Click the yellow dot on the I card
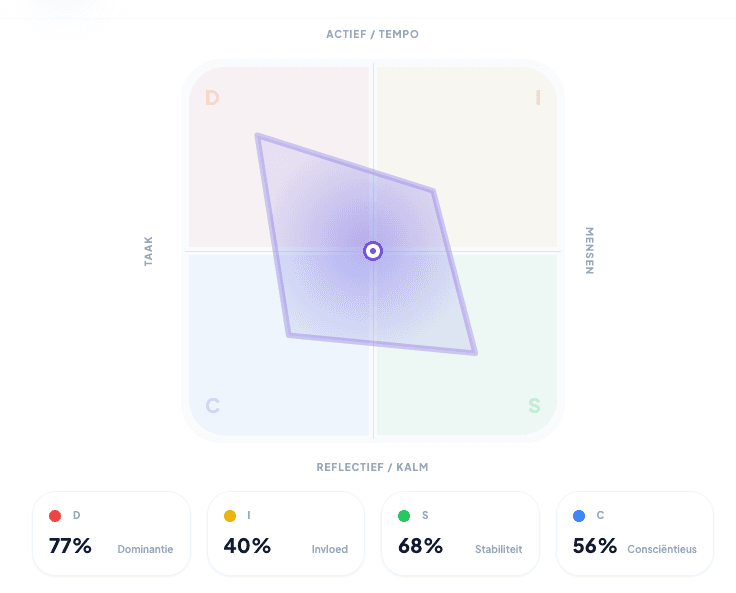The width and height of the screenshot is (736, 593). [x=230, y=516]
